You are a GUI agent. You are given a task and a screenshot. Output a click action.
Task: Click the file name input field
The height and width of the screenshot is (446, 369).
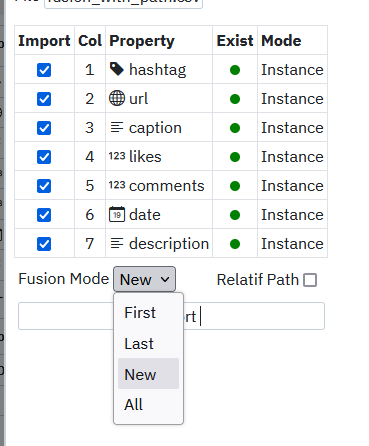point(123,3)
